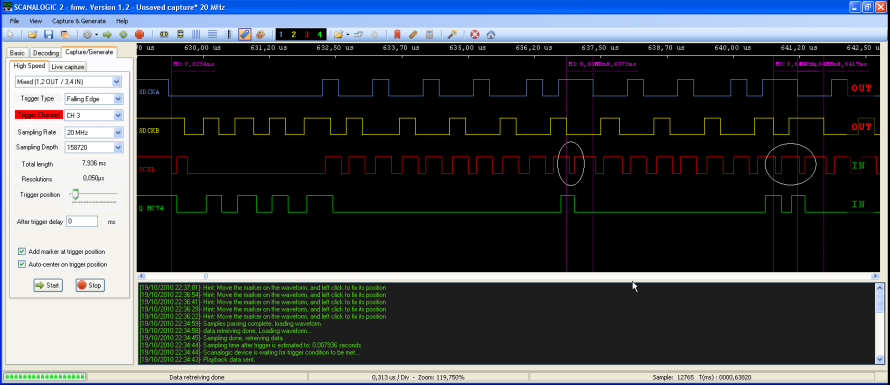Switch to the Live capture sub-tab
This screenshot has height=385, width=890.
click(68, 67)
